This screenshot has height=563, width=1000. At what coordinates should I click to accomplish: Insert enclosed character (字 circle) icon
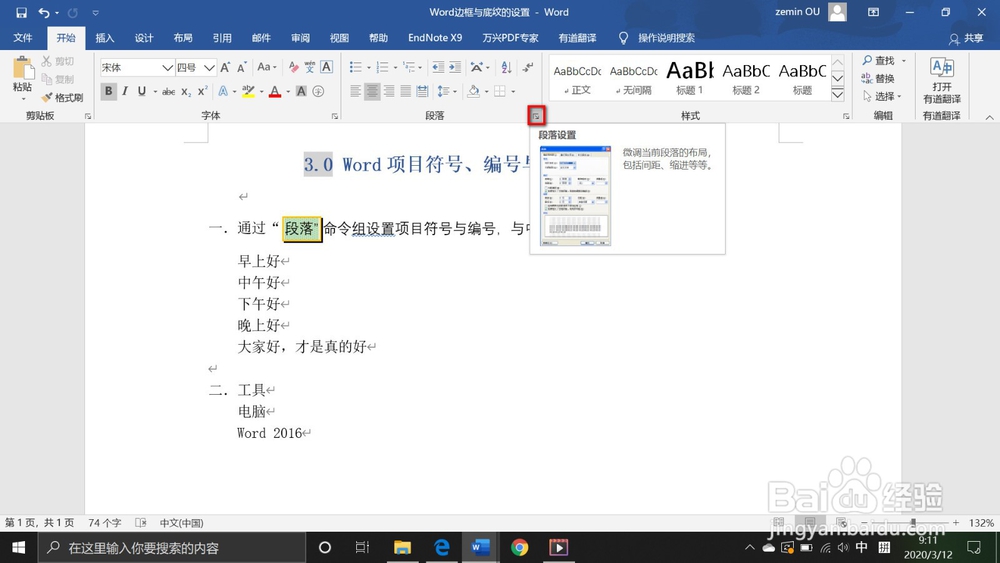[318, 91]
